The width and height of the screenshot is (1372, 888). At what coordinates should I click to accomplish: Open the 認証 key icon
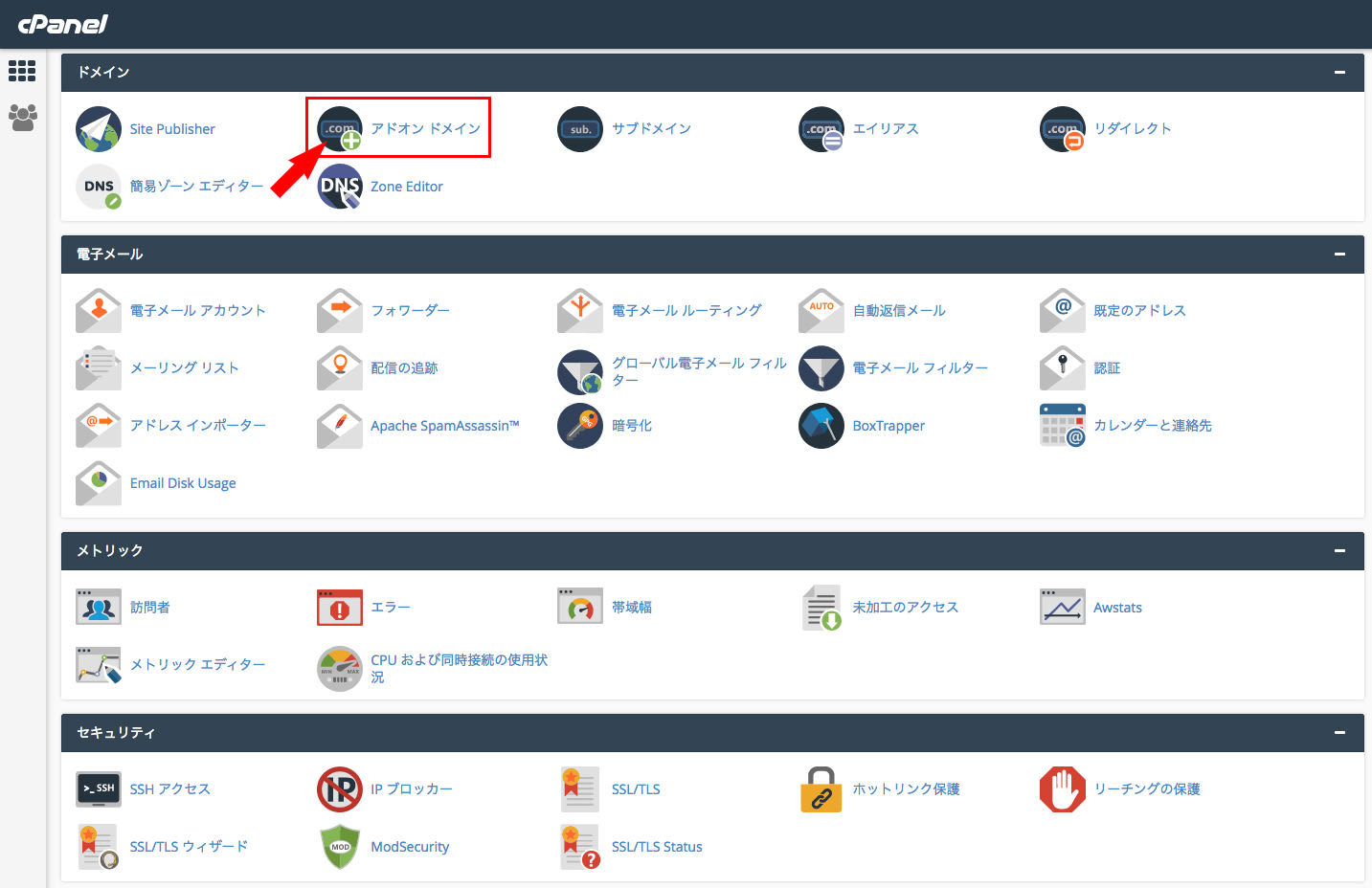tap(1063, 368)
